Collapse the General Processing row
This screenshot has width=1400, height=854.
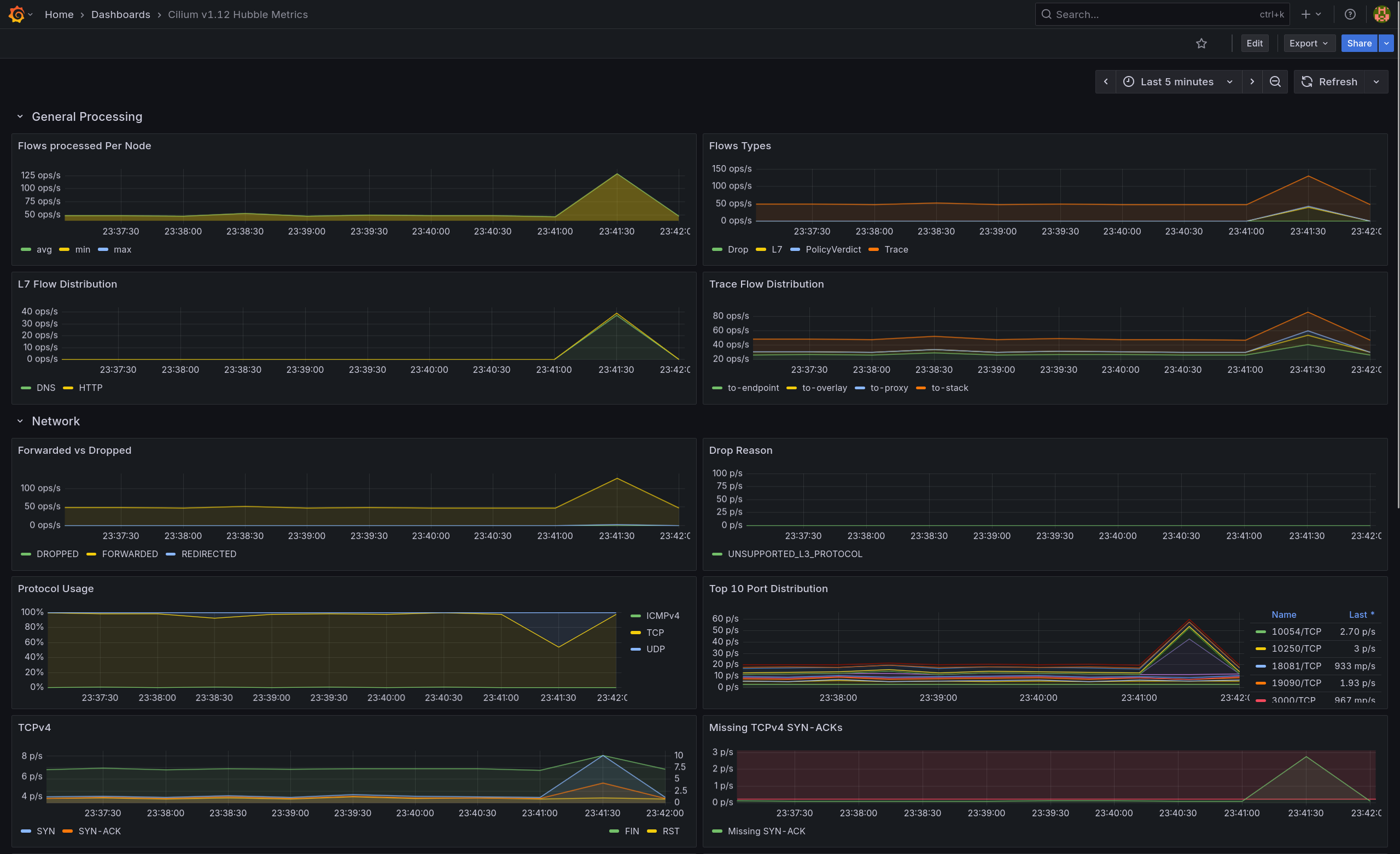click(x=20, y=116)
